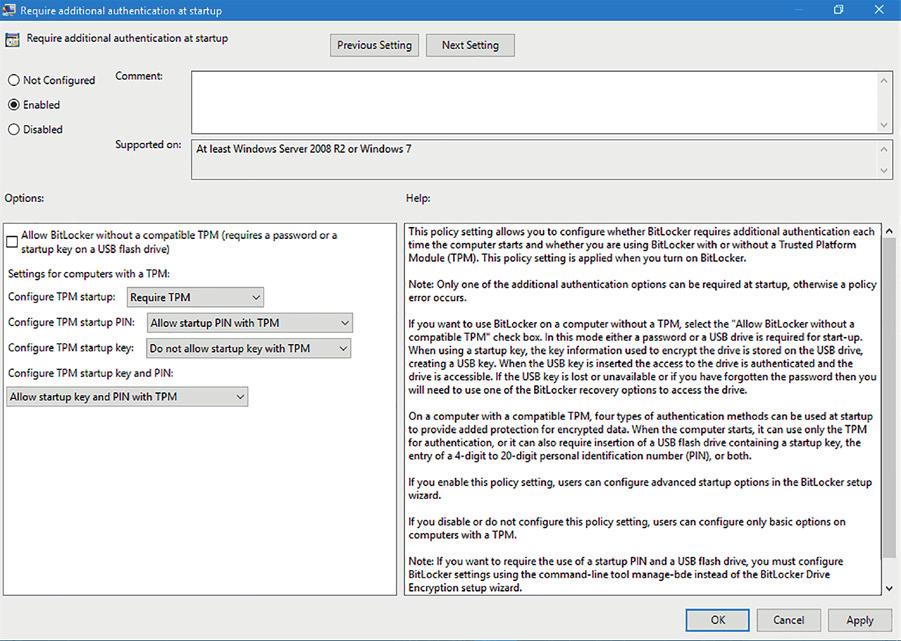The image size is (901, 641).
Task: Click the 'Supported on:' label
Action: pos(148,145)
